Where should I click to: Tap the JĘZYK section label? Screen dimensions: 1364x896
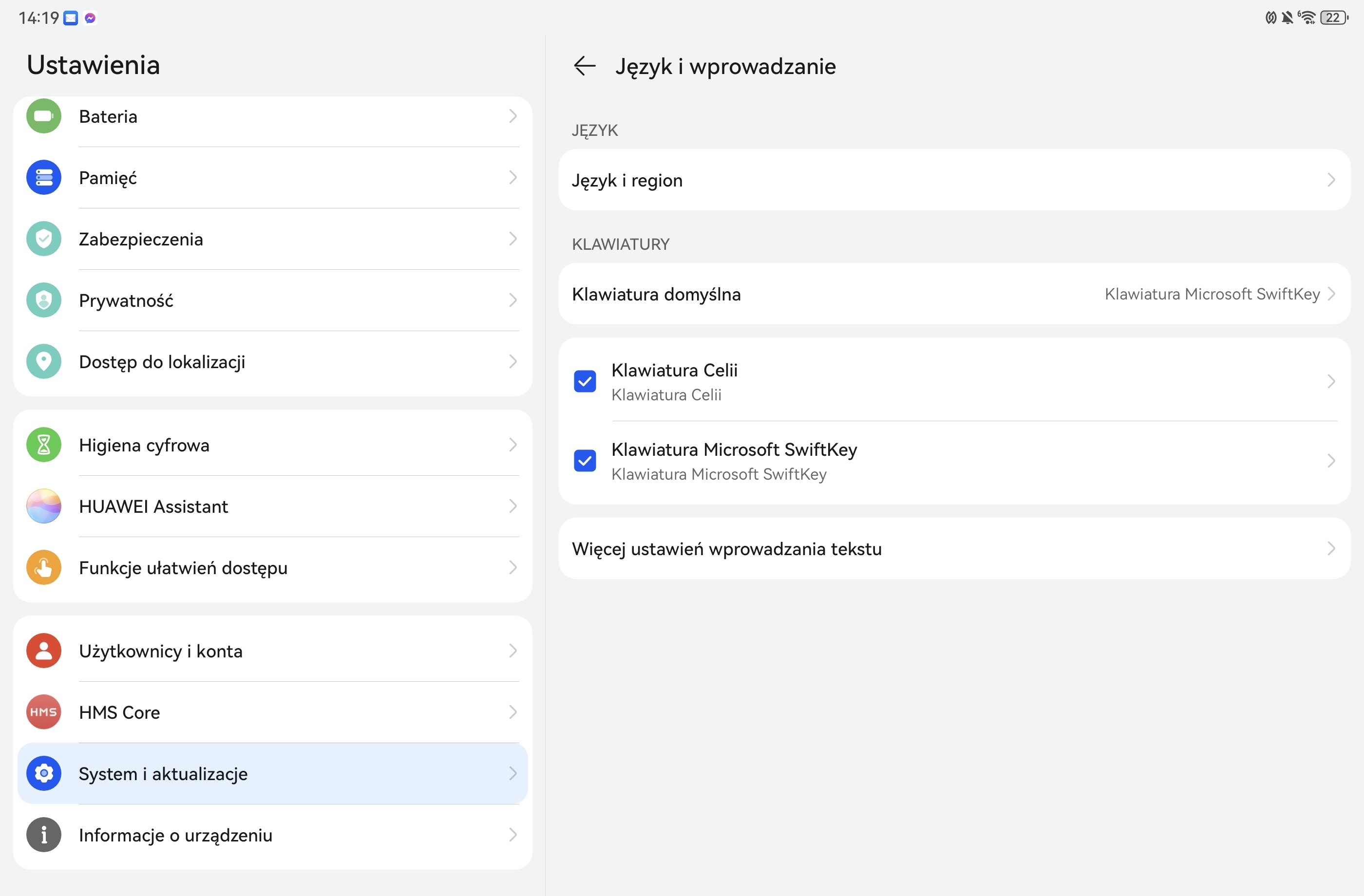coord(595,131)
